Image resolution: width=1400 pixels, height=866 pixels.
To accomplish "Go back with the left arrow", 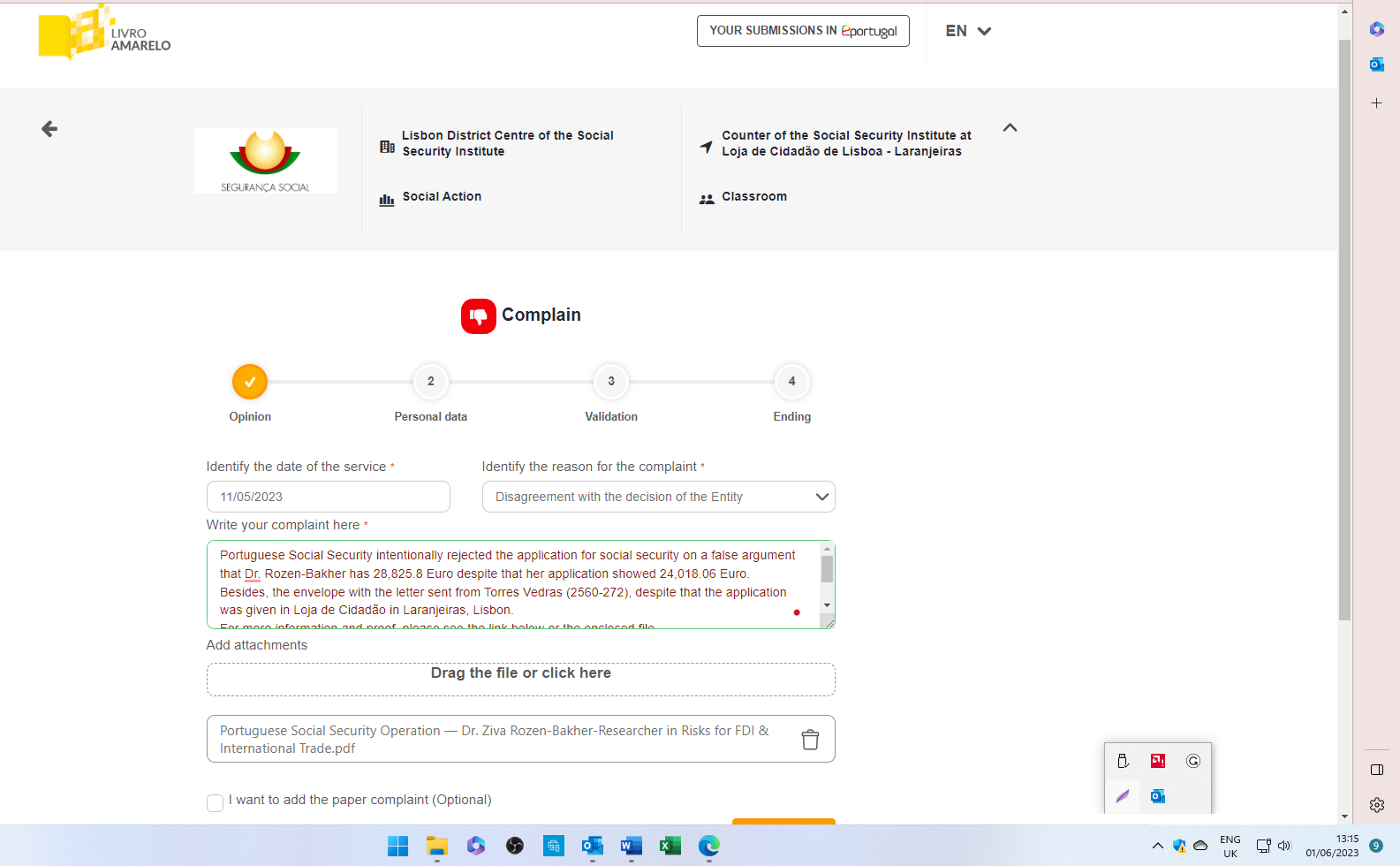I will 49,129.
